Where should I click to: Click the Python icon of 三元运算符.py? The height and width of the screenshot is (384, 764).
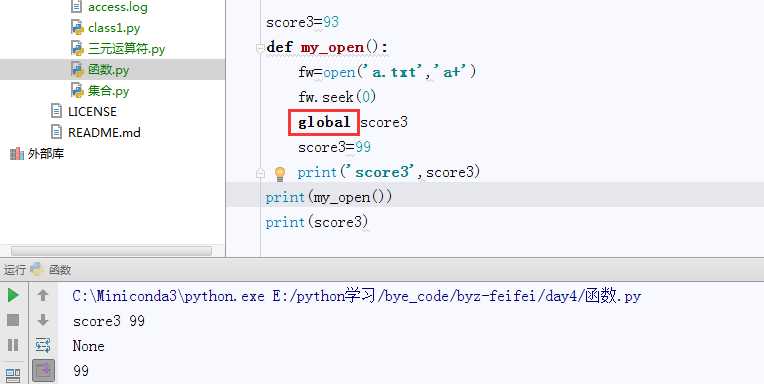click(x=77, y=48)
